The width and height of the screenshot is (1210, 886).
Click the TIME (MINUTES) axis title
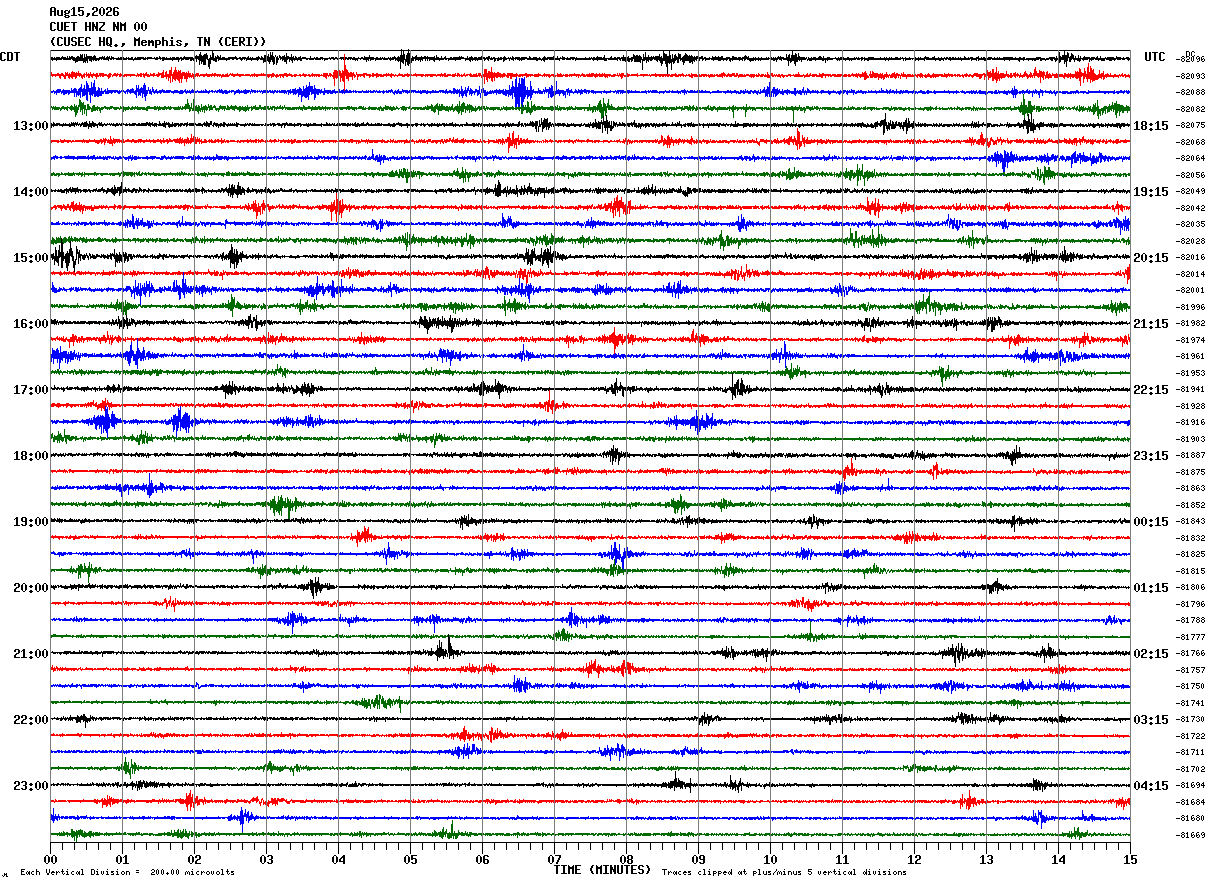[602, 870]
